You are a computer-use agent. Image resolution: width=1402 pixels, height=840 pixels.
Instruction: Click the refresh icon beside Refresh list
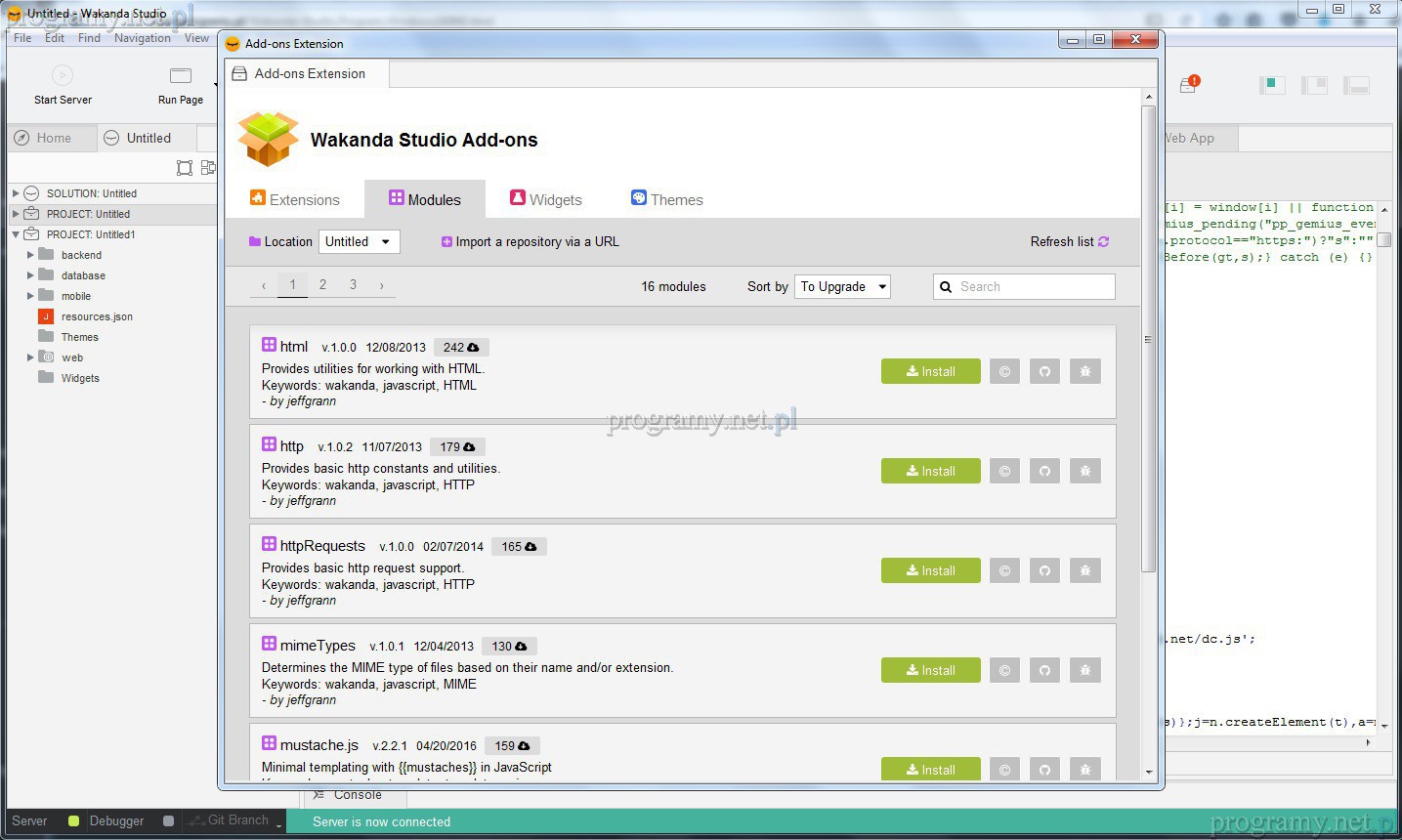click(1104, 242)
